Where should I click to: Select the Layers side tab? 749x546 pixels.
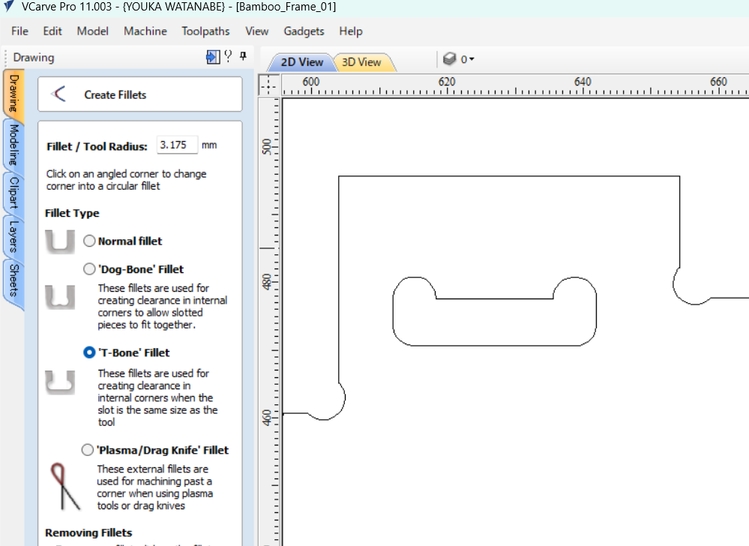point(13,236)
